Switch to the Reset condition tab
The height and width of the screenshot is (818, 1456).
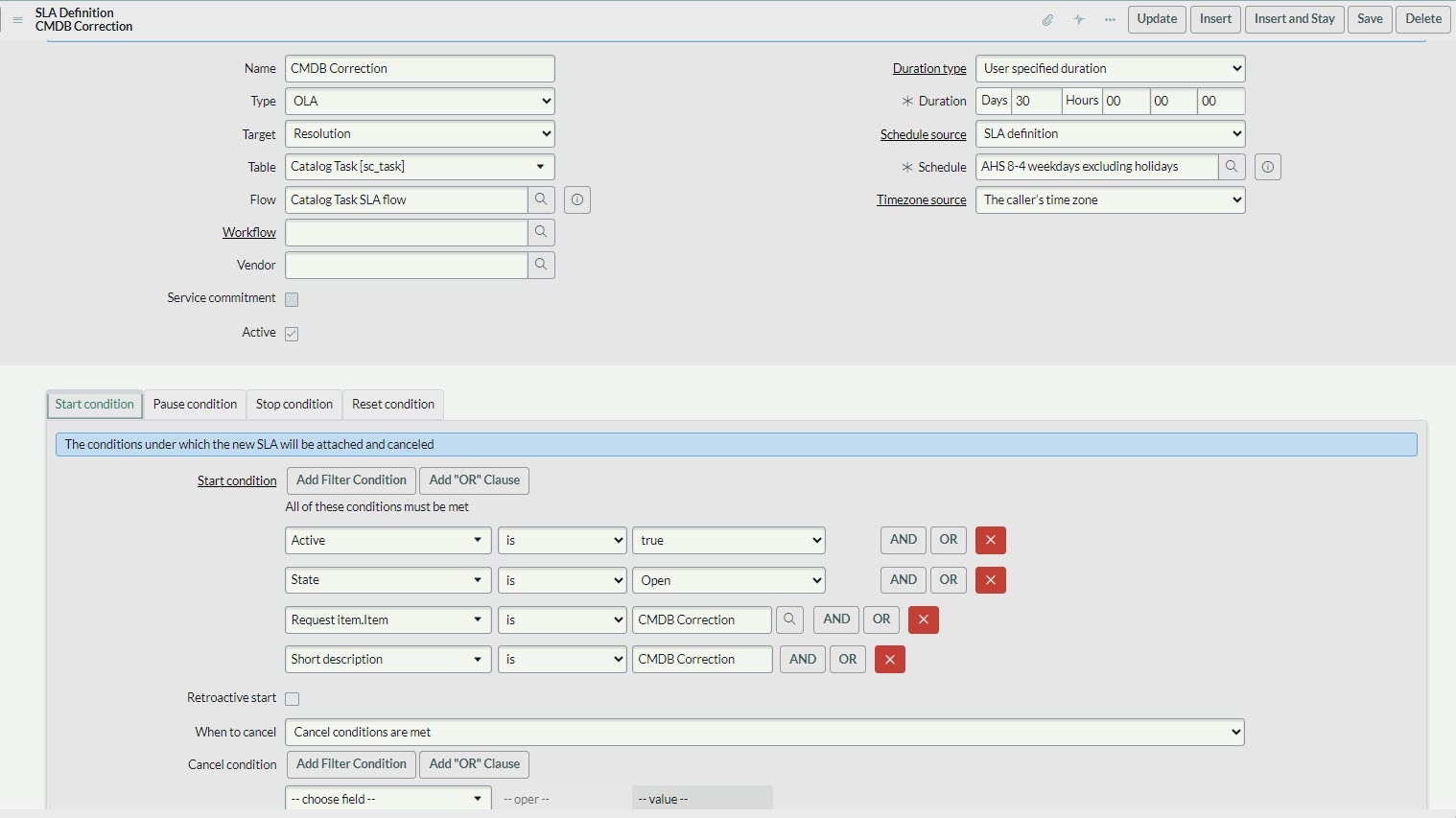click(392, 404)
